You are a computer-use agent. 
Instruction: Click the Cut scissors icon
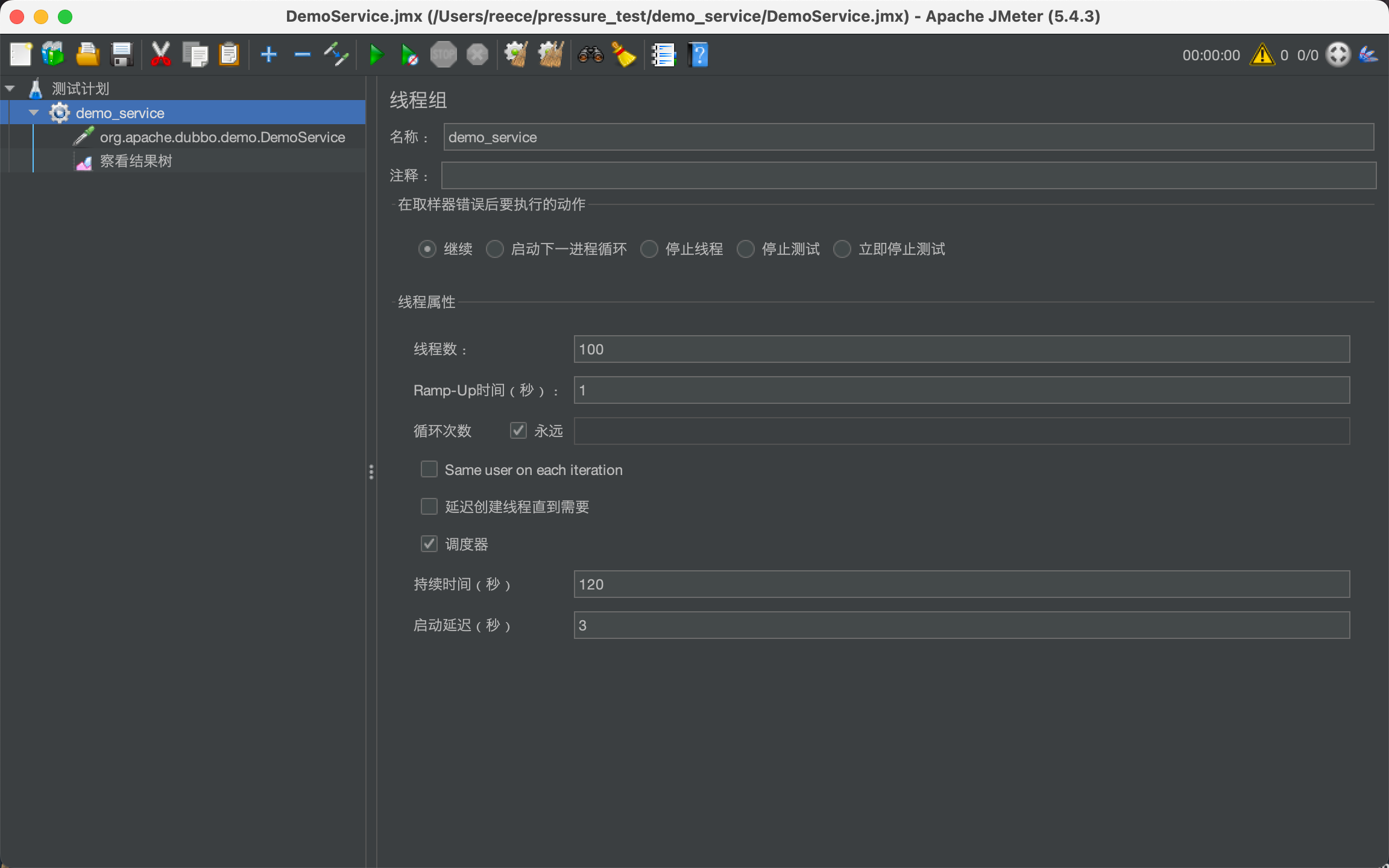(160, 55)
